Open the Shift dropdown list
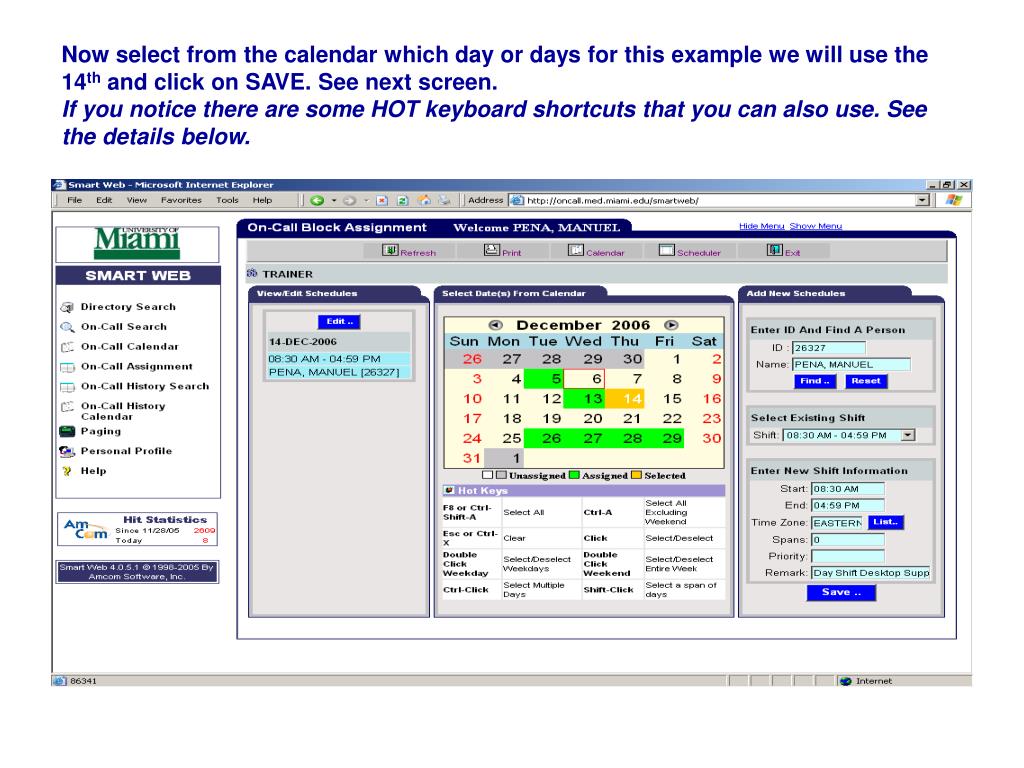The height and width of the screenshot is (768, 1024). click(908, 436)
